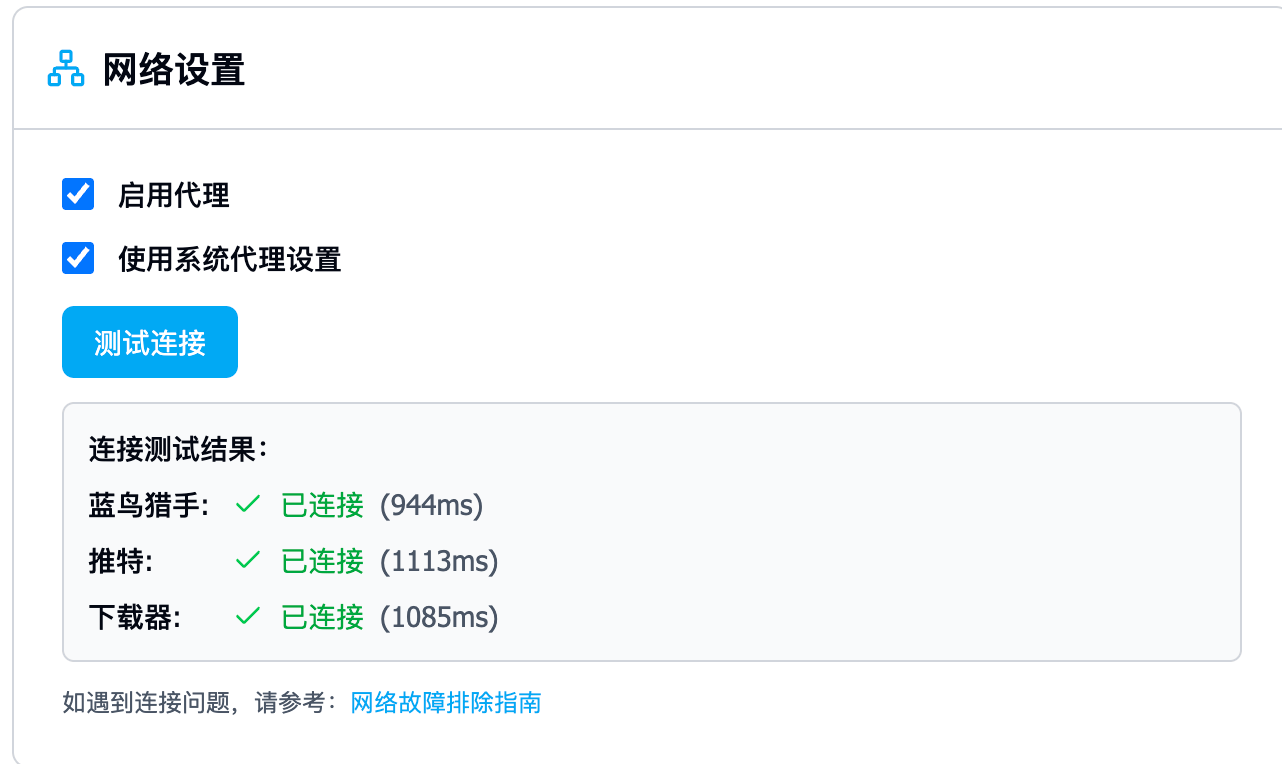
Task: Open the 网络故障排除指南 link
Action: pyautogui.click(x=446, y=703)
